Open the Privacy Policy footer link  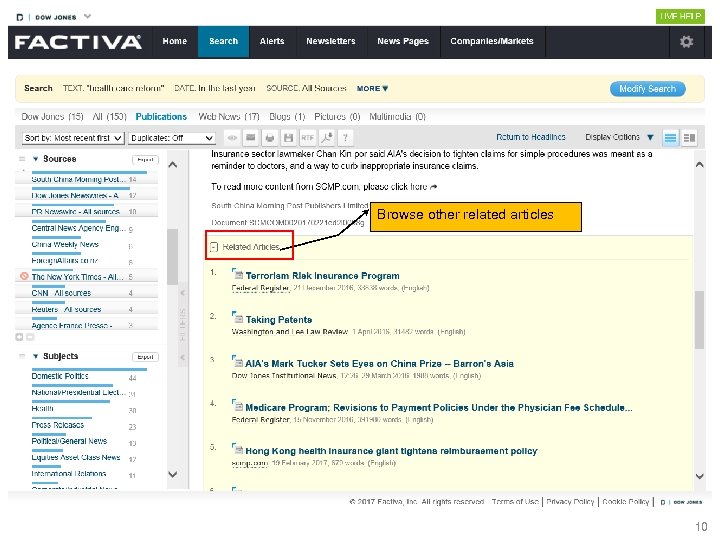tap(570, 501)
